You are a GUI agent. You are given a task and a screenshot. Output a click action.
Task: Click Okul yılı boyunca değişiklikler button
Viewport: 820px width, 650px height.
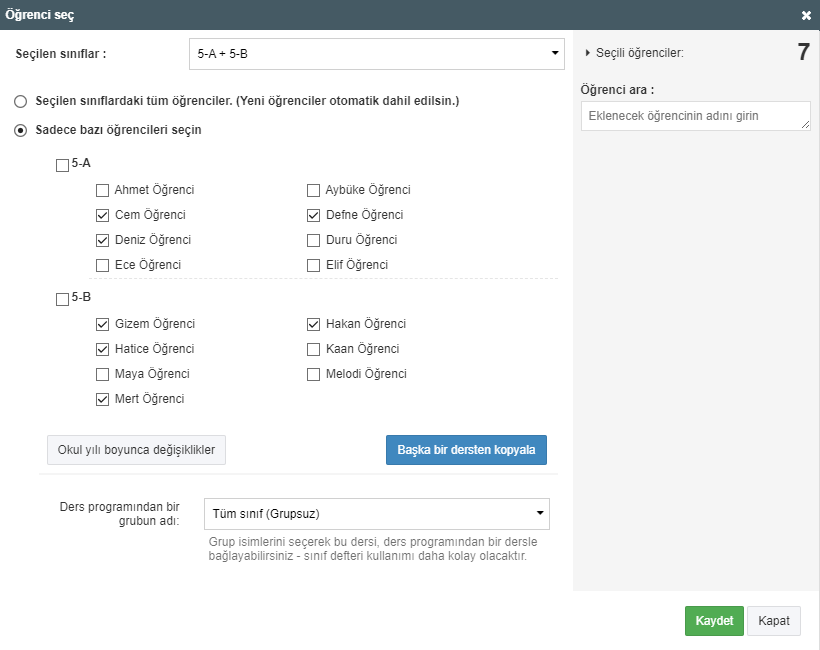pos(137,450)
